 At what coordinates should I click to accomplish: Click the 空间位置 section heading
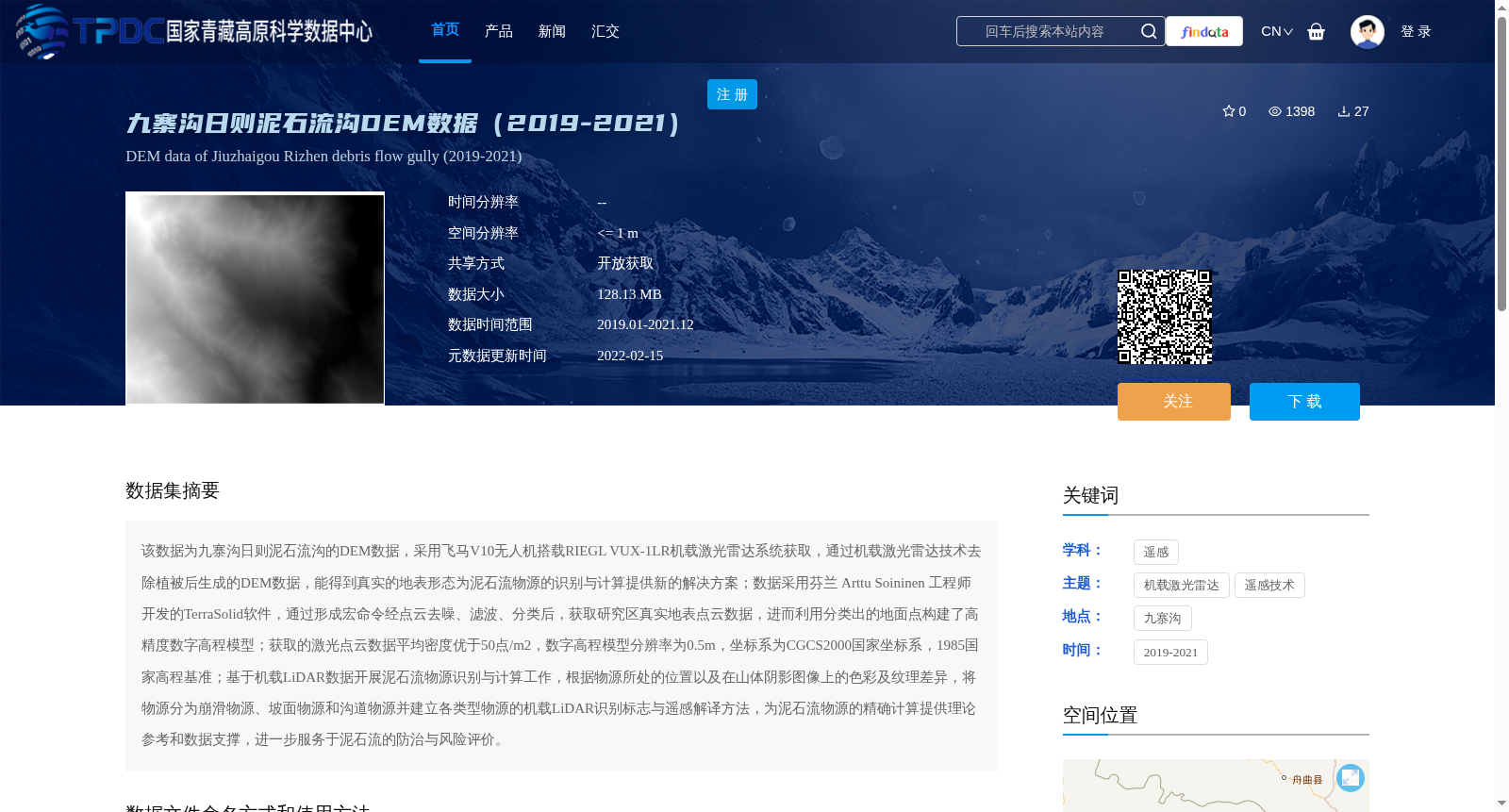[x=1100, y=715]
